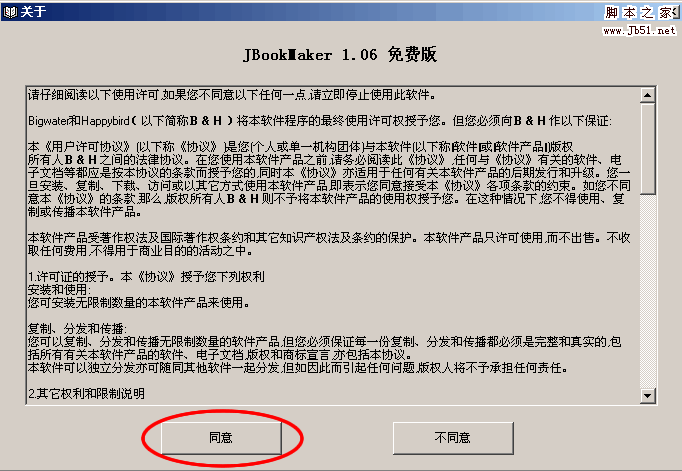
Task: Click the 您可安装无限制数量 sentence
Action: pos(139,303)
